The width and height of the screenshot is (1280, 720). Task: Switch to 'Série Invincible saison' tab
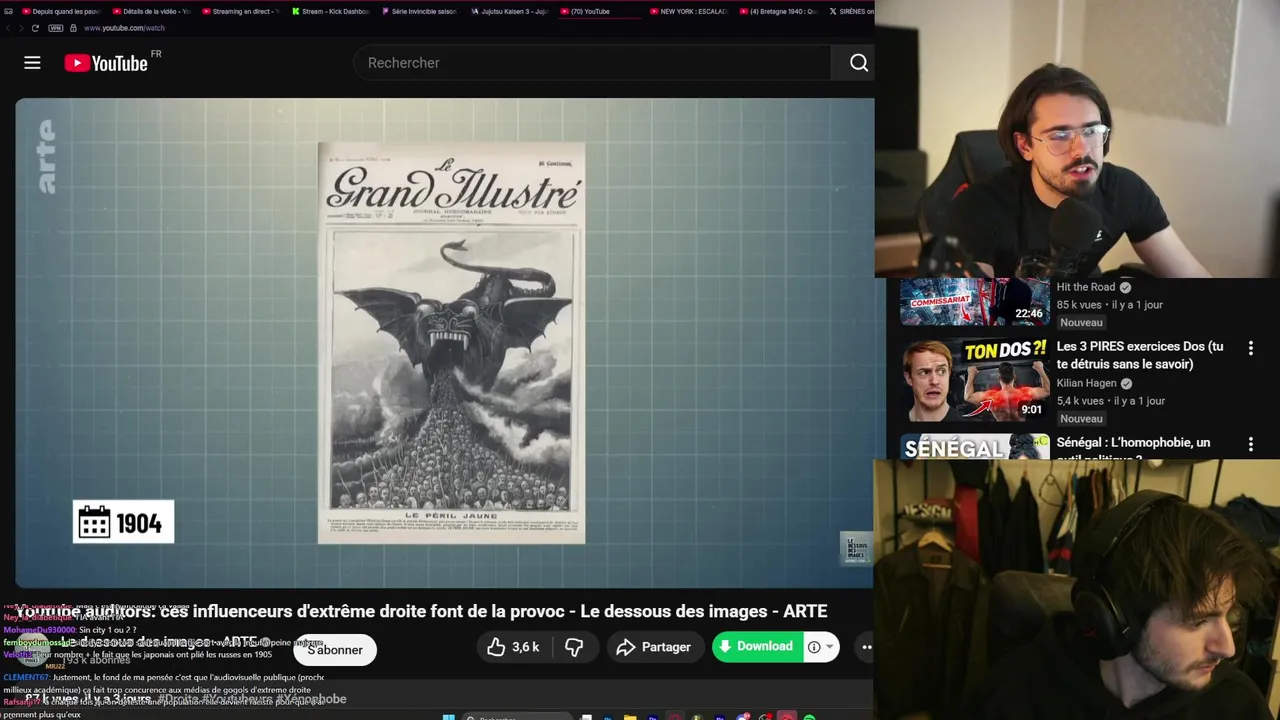click(x=419, y=11)
